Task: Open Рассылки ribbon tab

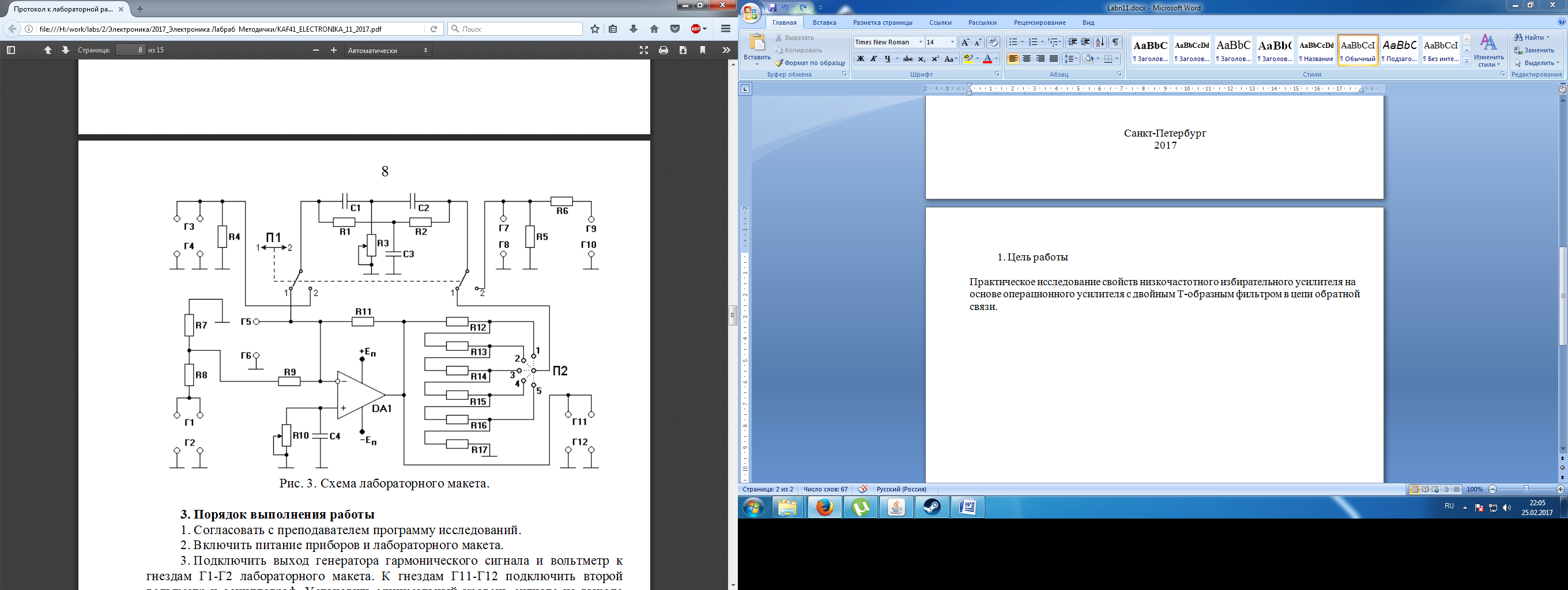Action: click(x=982, y=22)
